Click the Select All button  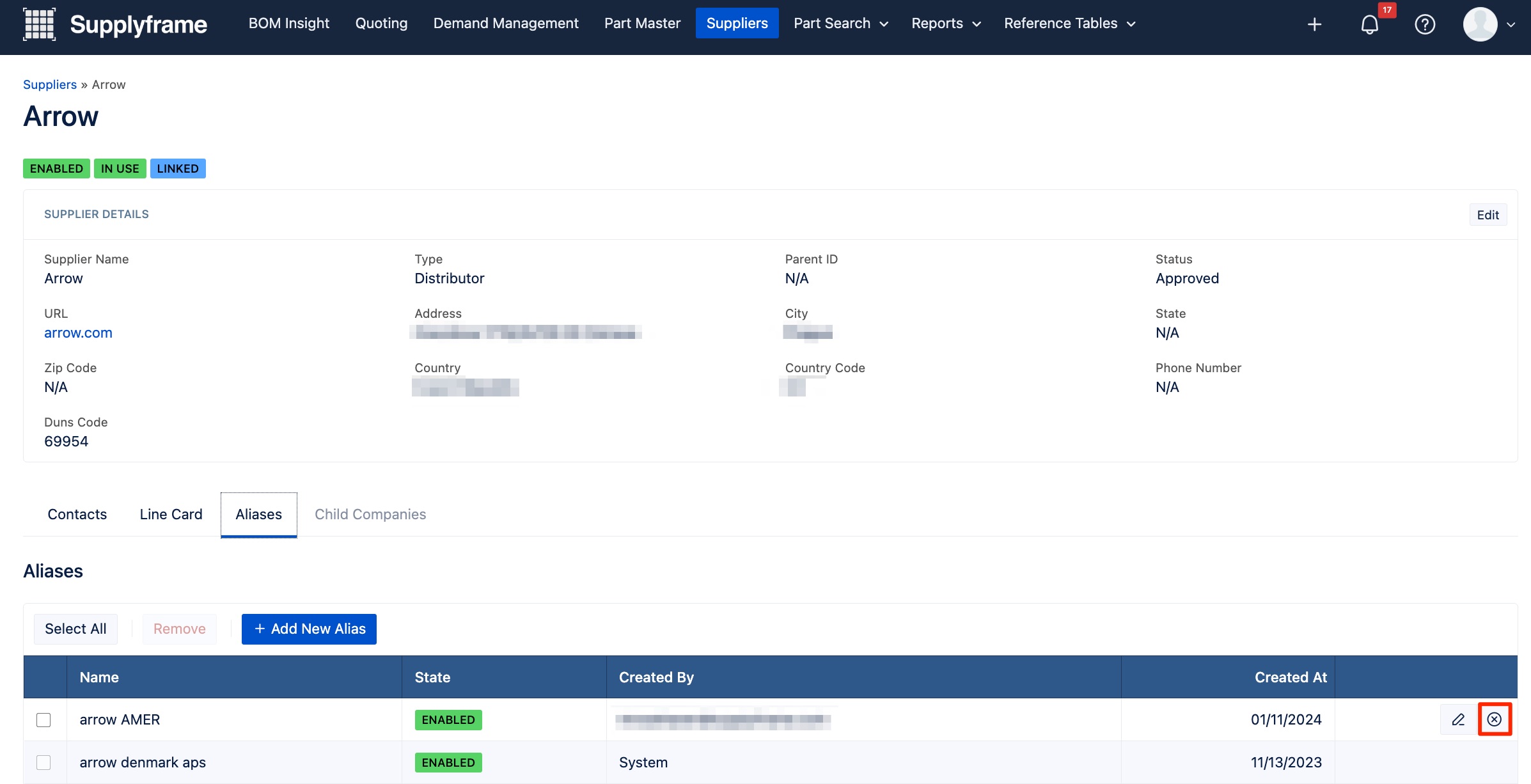tap(75, 629)
